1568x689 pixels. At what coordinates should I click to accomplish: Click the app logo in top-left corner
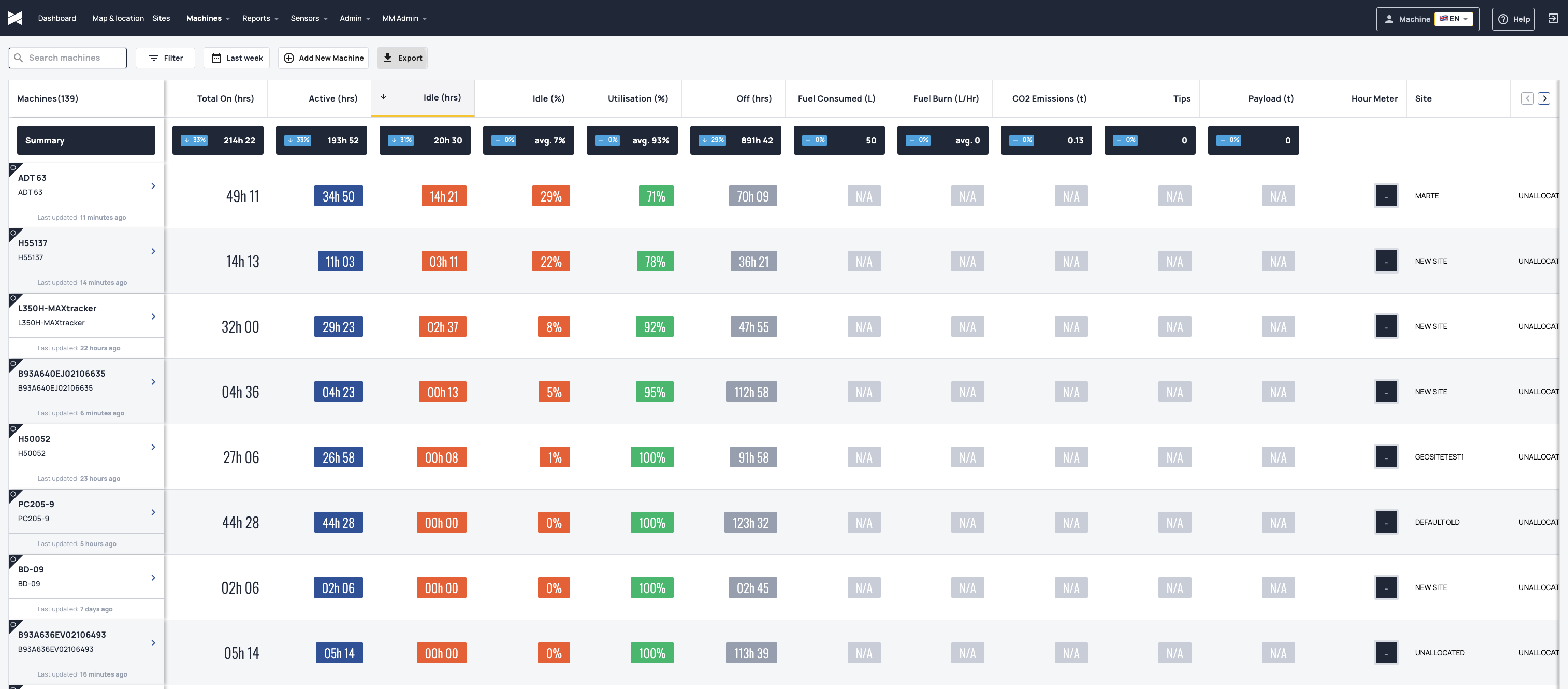click(15, 18)
